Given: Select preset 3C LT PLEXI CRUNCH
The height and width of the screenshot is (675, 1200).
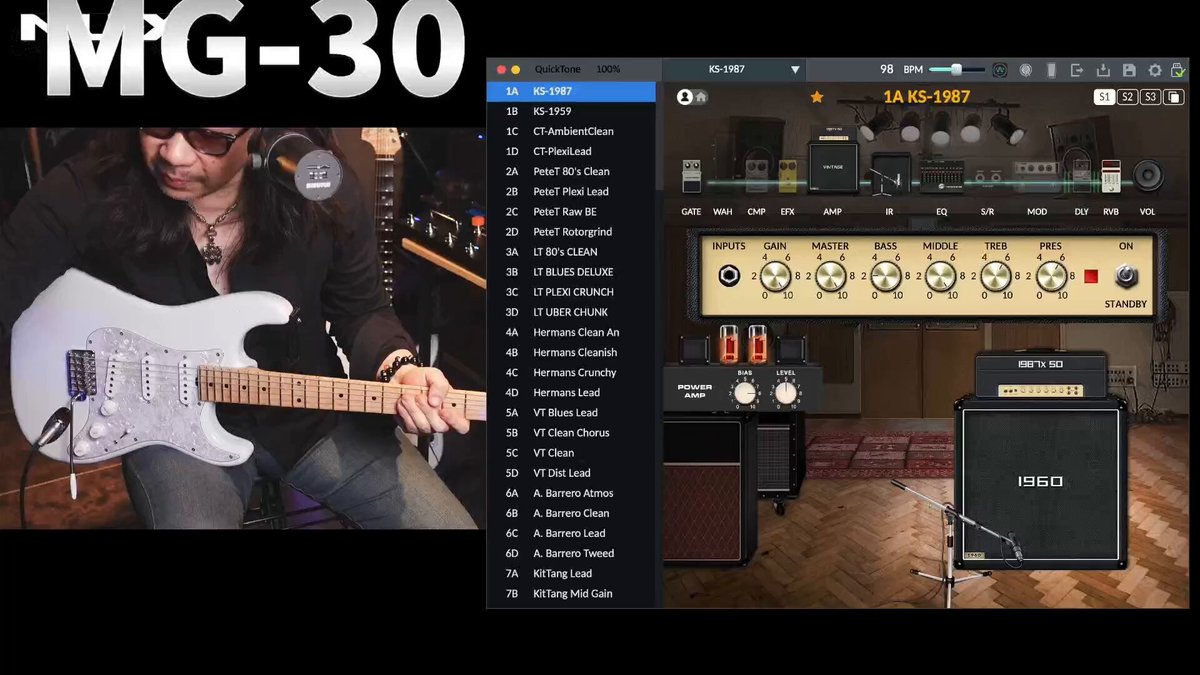Looking at the screenshot, I should [571, 292].
